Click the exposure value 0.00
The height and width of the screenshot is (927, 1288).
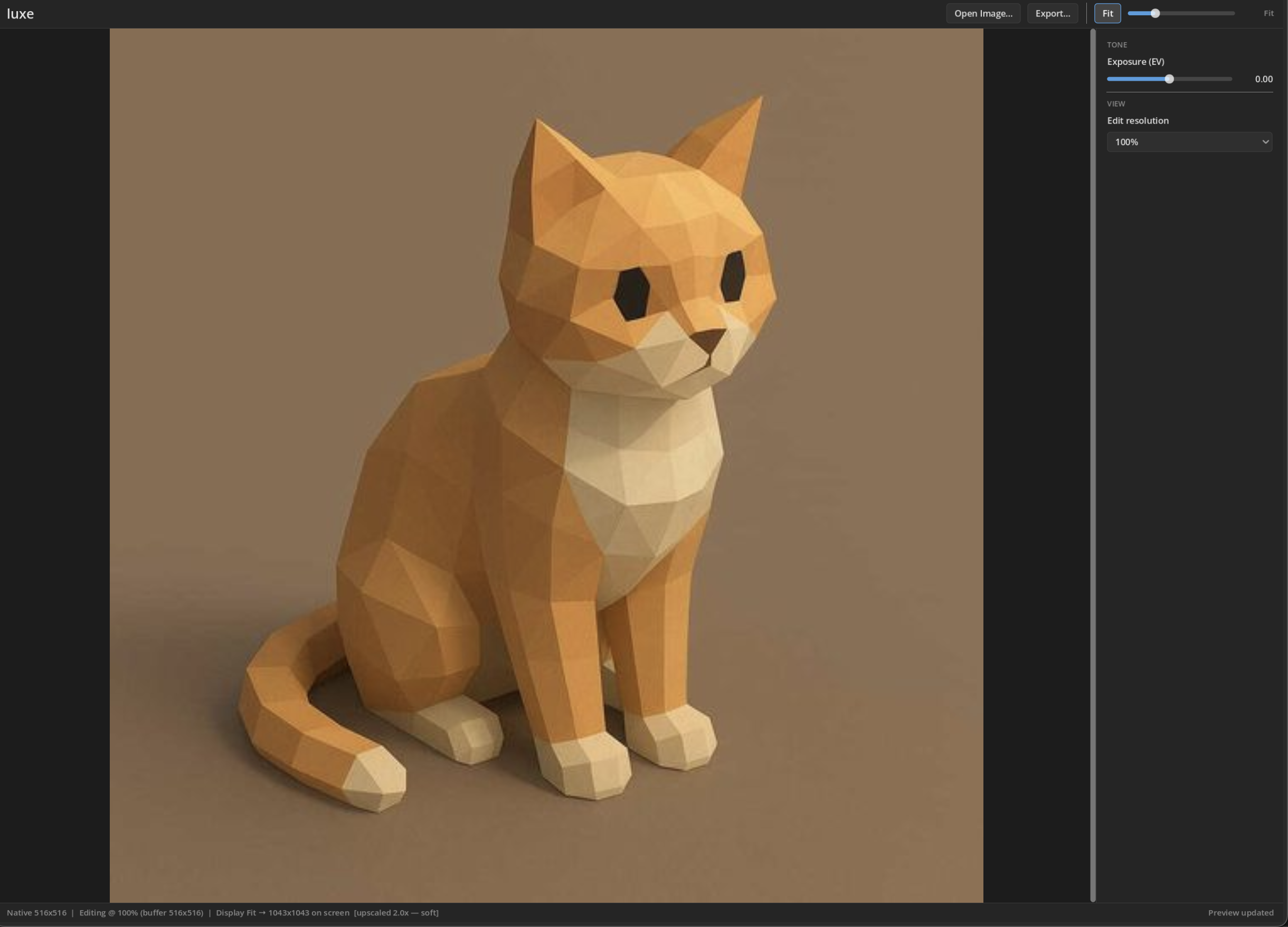[x=1263, y=79]
